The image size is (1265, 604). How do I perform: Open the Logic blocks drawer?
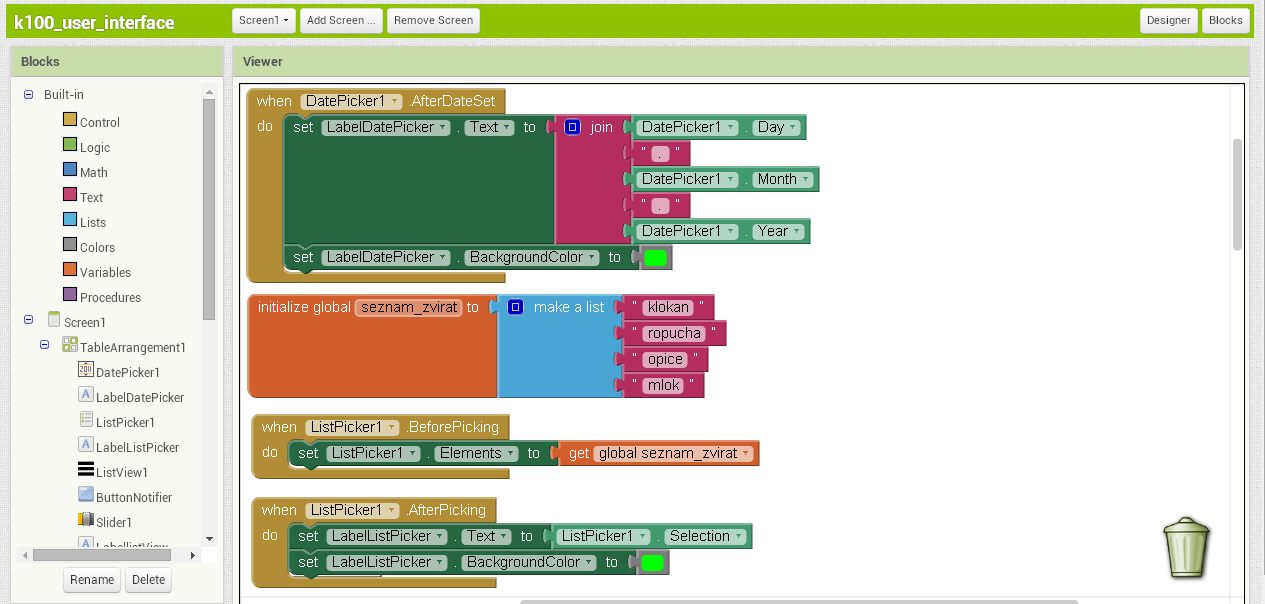pyautogui.click(x=86, y=147)
